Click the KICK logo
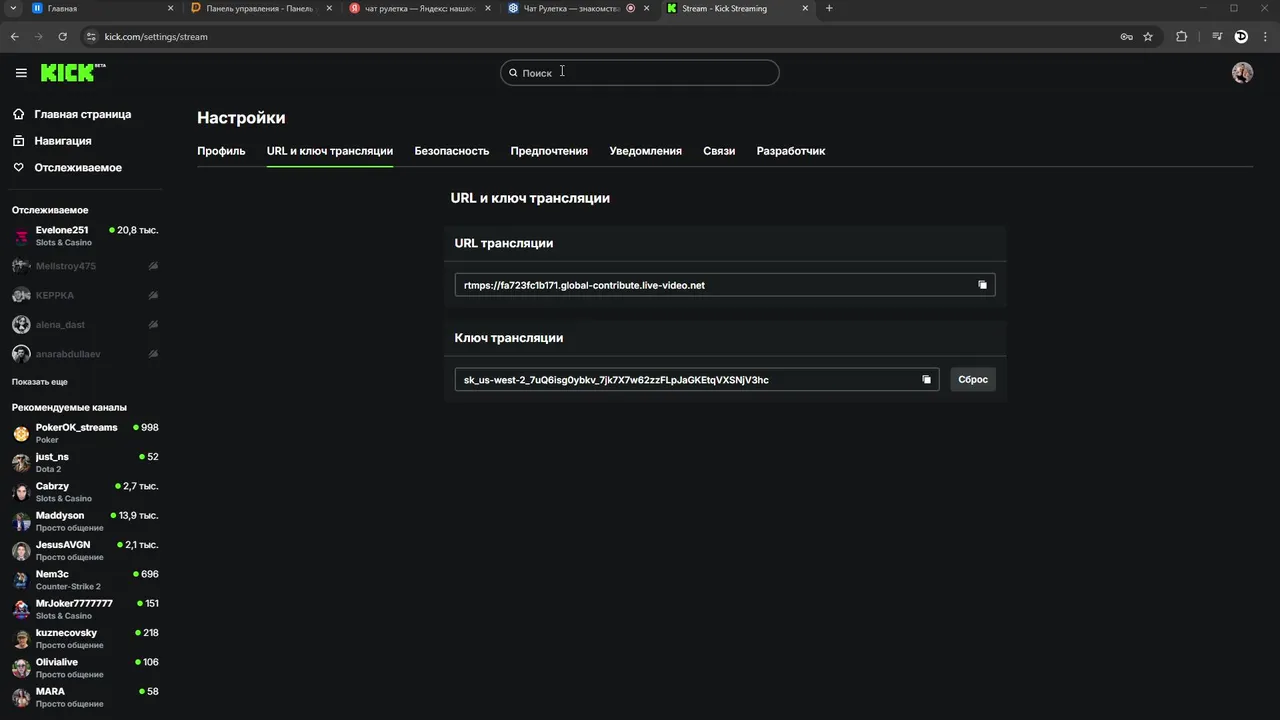This screenshot has height=720, width=1280. [72, 73]
